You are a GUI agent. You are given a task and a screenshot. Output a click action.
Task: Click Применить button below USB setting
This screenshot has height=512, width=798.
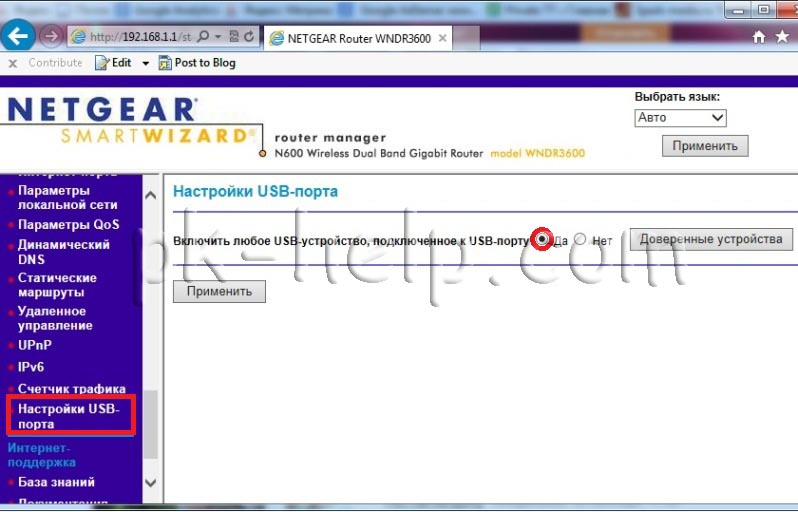pos(219,291)
